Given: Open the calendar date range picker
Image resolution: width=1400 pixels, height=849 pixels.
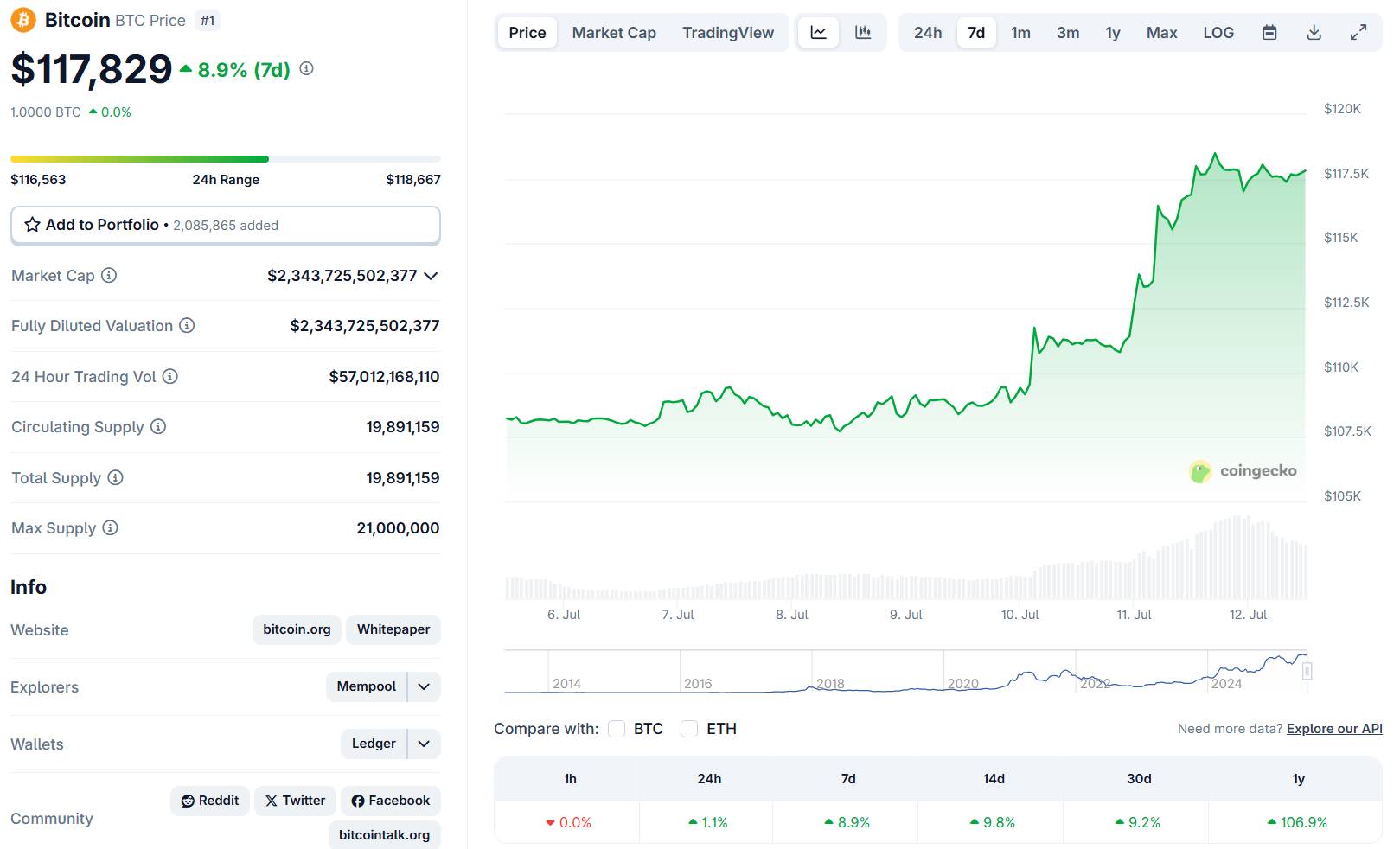Looking at the screenshot, I should pos(1269,33).
